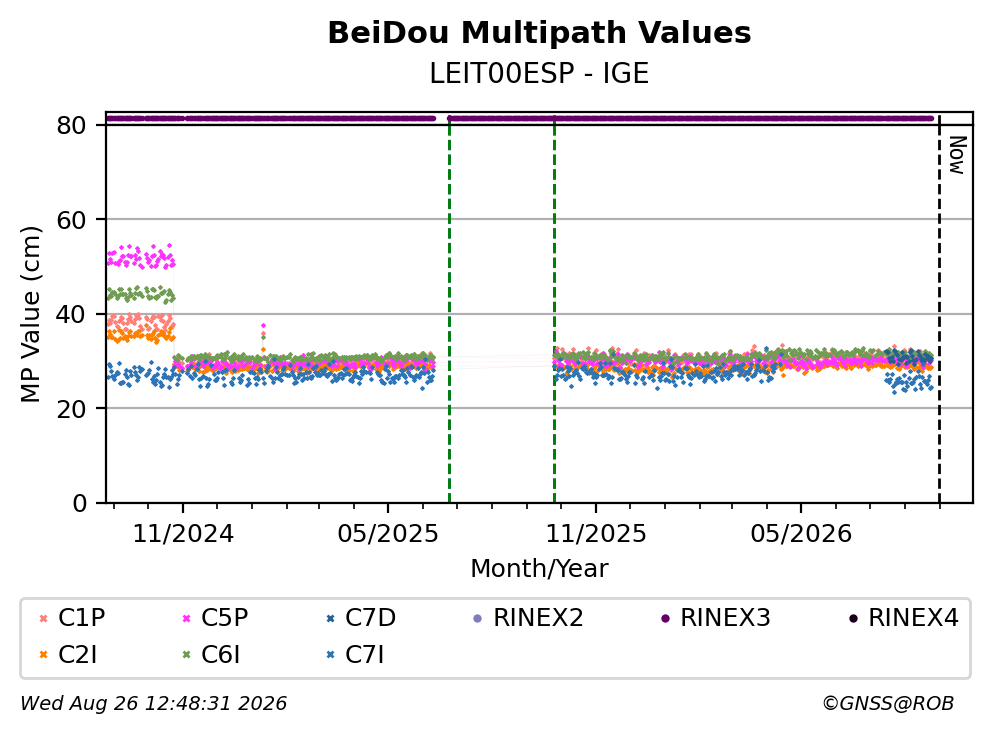Screen dimensions: 993x734
Task: Click the C7D legend entry
Action: 361,617
